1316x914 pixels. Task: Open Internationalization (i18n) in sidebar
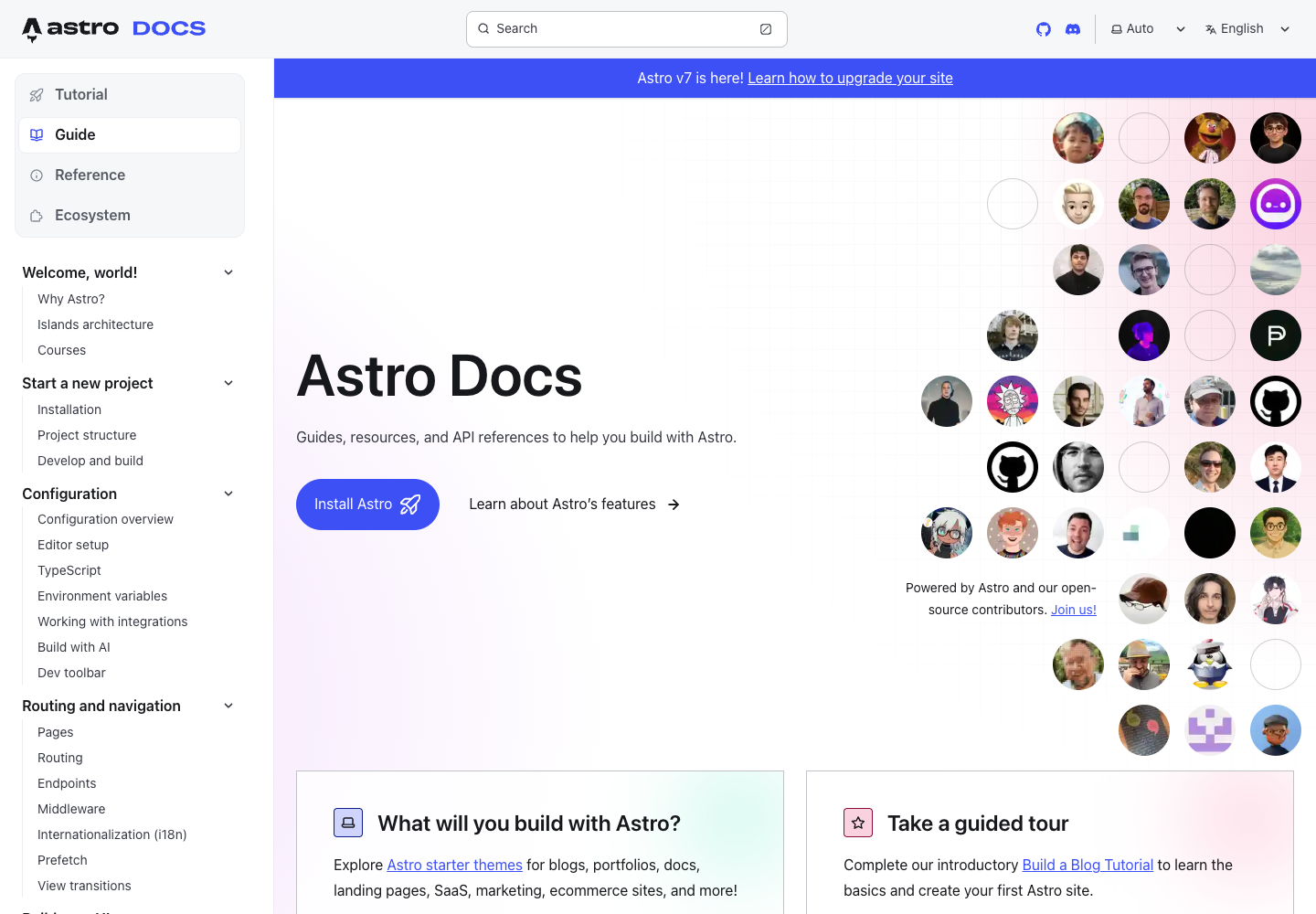click(x=112, y=834)
